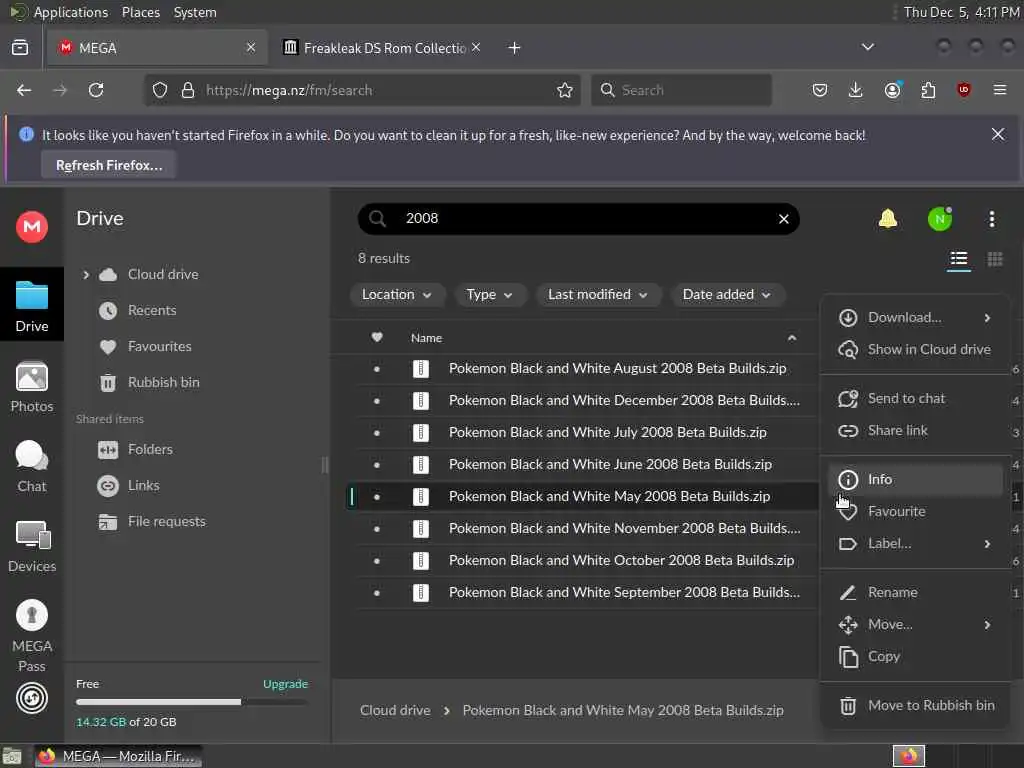This screenshot has height=768, width=1024.
Task: Open Firefox hamburger menu
Action: (x=1000, y=90)
